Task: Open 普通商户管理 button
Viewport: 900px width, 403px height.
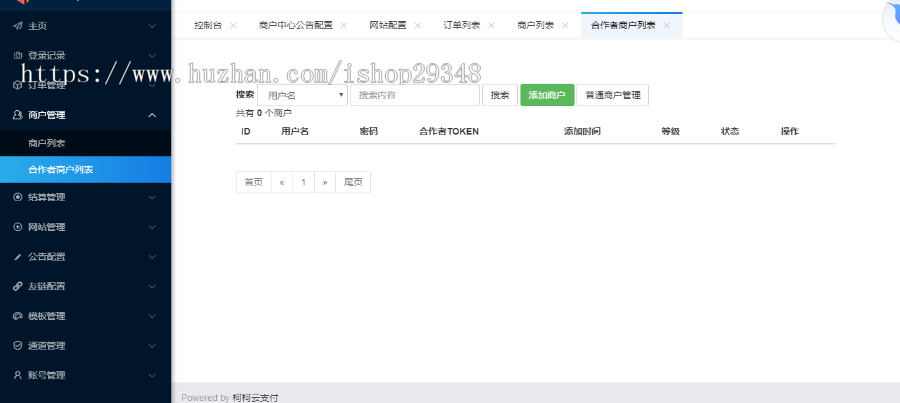Action: pos(612,95)
